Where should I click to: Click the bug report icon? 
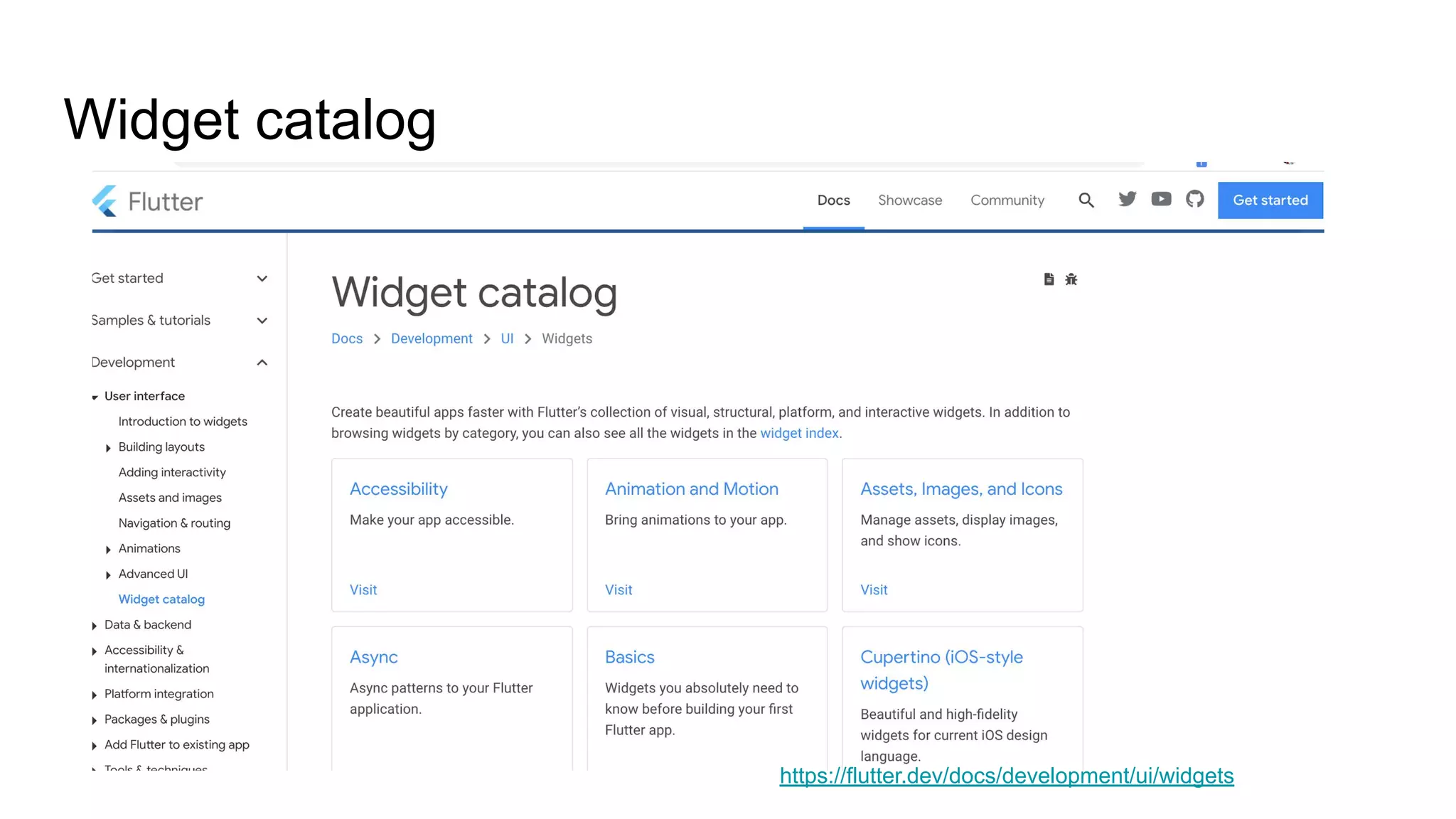[x=1071, y=279]
